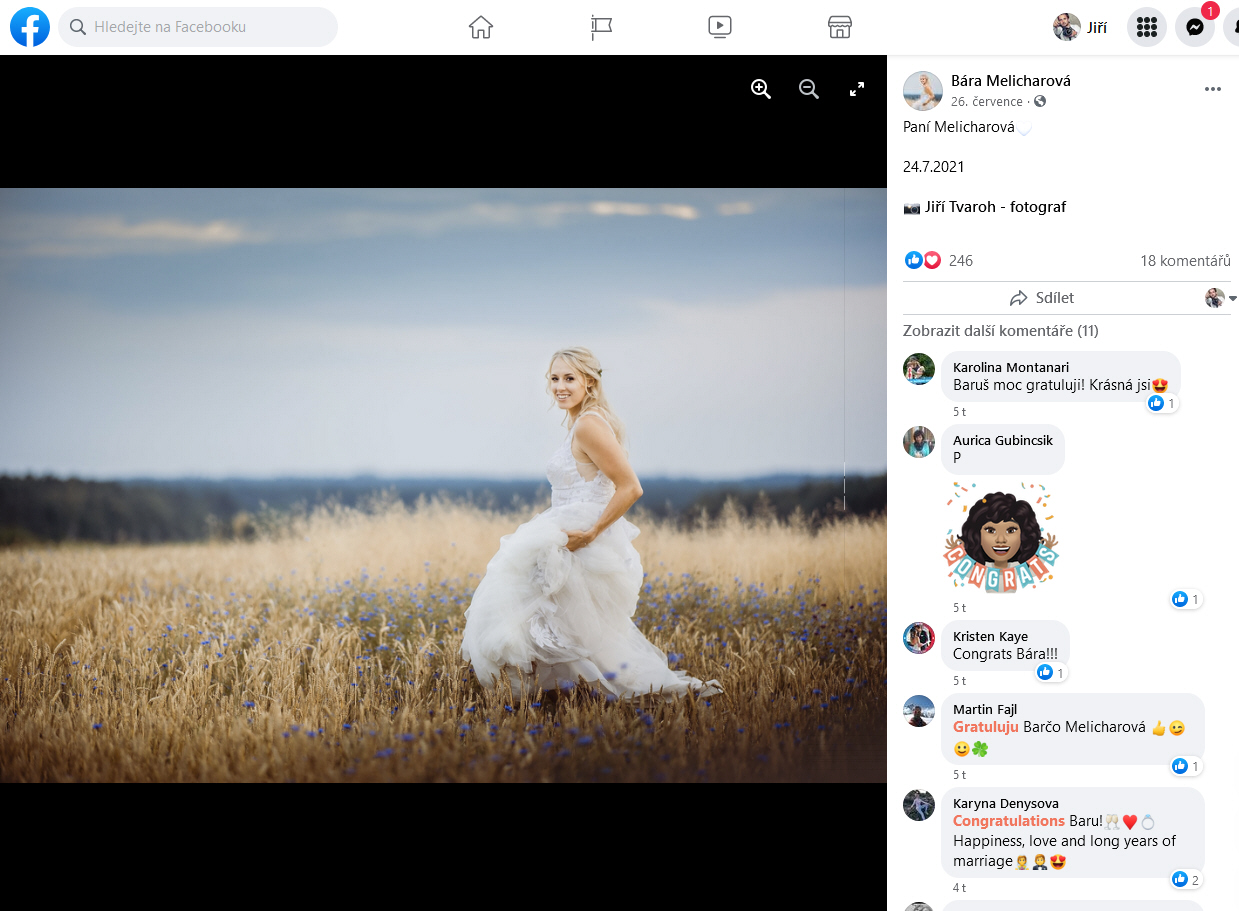
Task: Expand the comment-as profile selector
Action: (x=1220, y=298)
